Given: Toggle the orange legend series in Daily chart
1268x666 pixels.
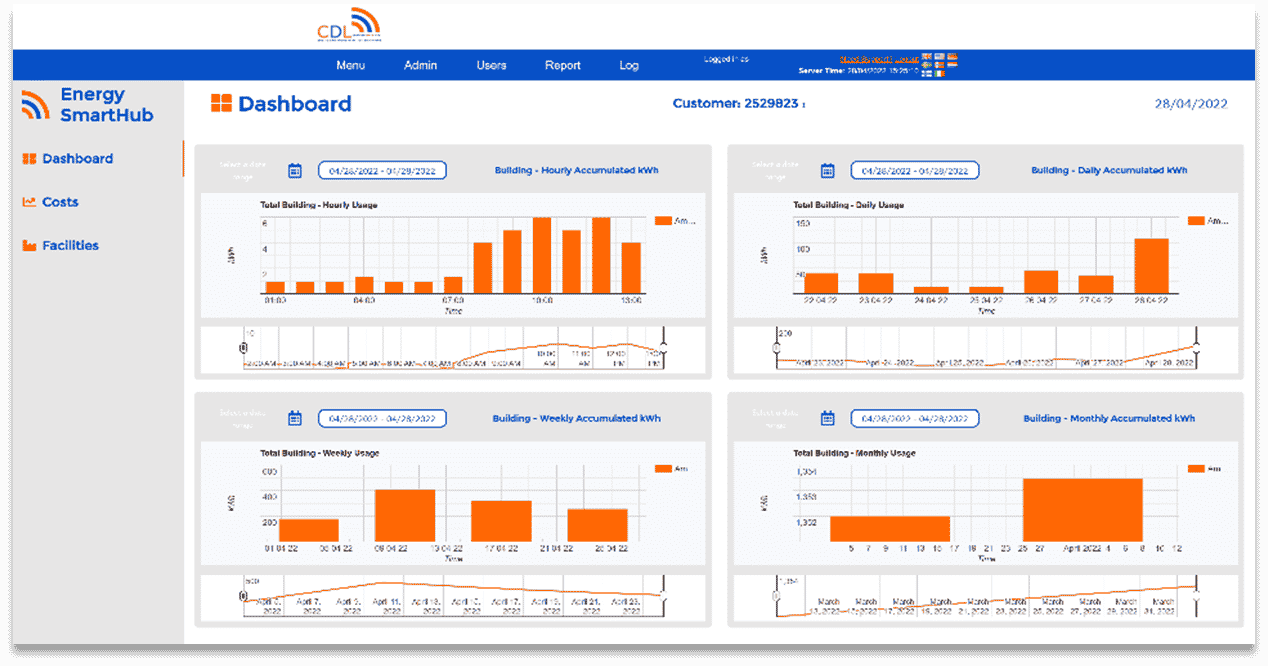Looking at the screenshot, I should click(1196, 221).
